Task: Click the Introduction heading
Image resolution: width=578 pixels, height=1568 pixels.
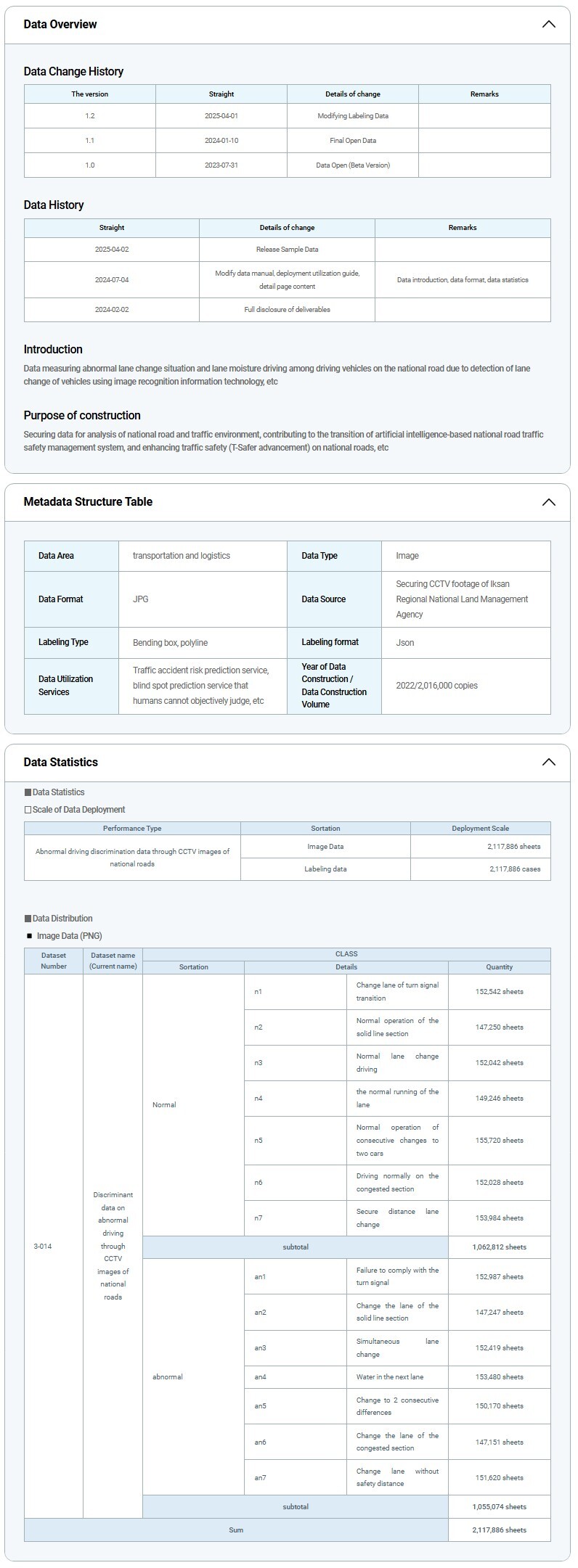Action: pos(53,350)
